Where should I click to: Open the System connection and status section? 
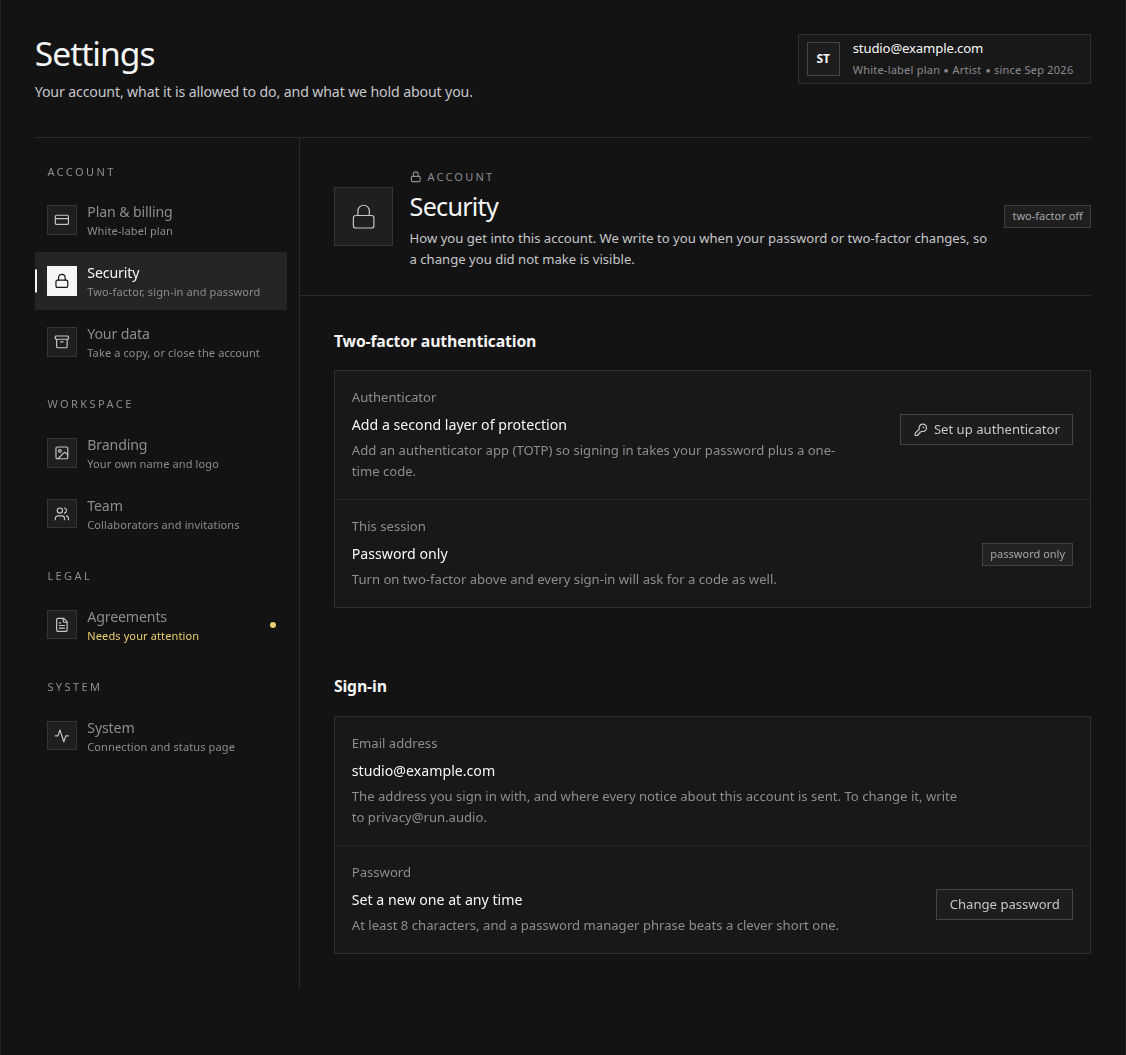point(161,736)
